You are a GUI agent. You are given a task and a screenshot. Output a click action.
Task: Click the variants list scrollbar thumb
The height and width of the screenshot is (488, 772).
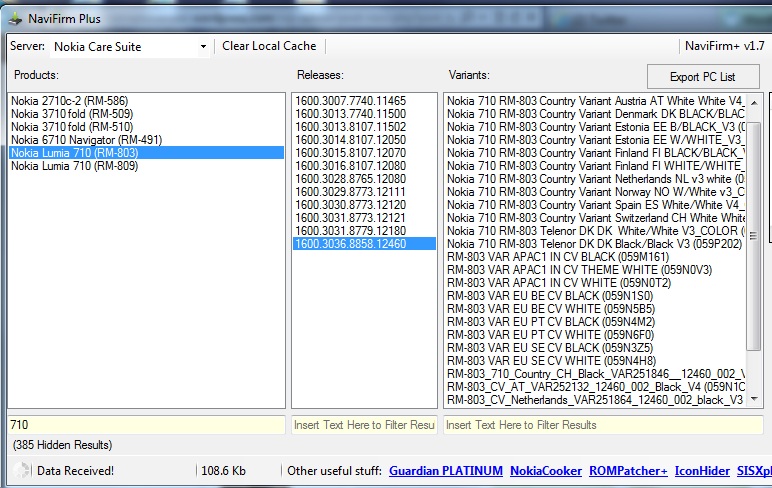(754, 236)
